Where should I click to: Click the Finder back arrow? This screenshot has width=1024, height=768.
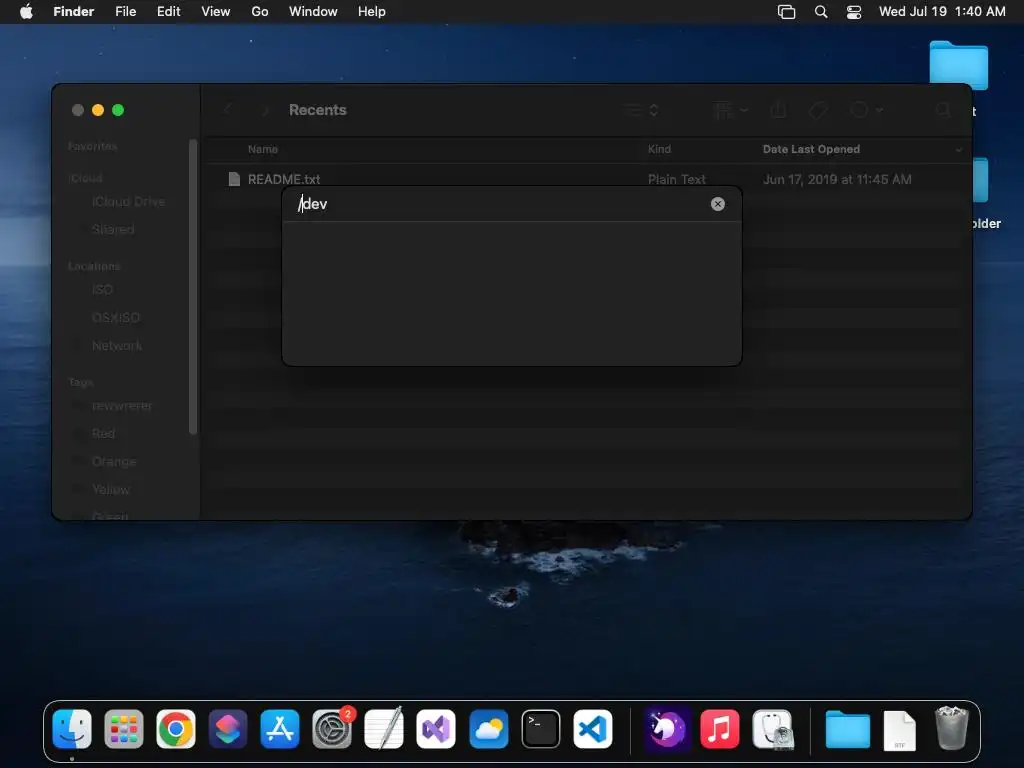tap(228, 110)
